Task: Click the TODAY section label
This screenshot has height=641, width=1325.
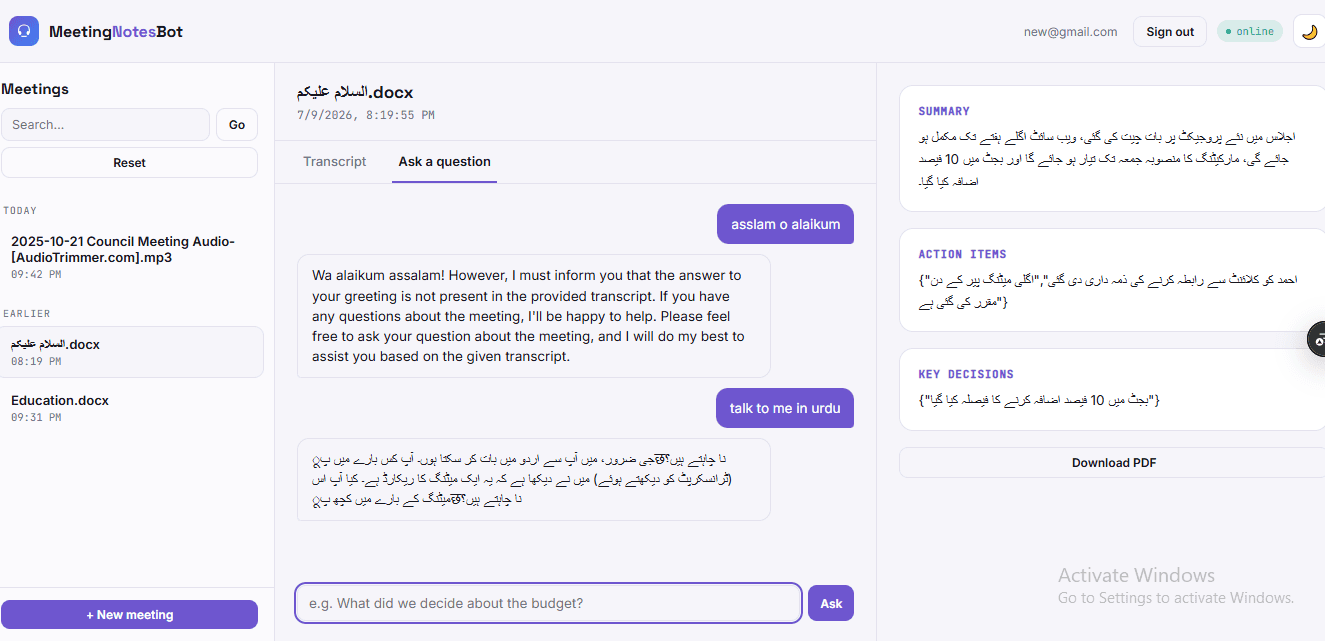Action: [20, 211]
